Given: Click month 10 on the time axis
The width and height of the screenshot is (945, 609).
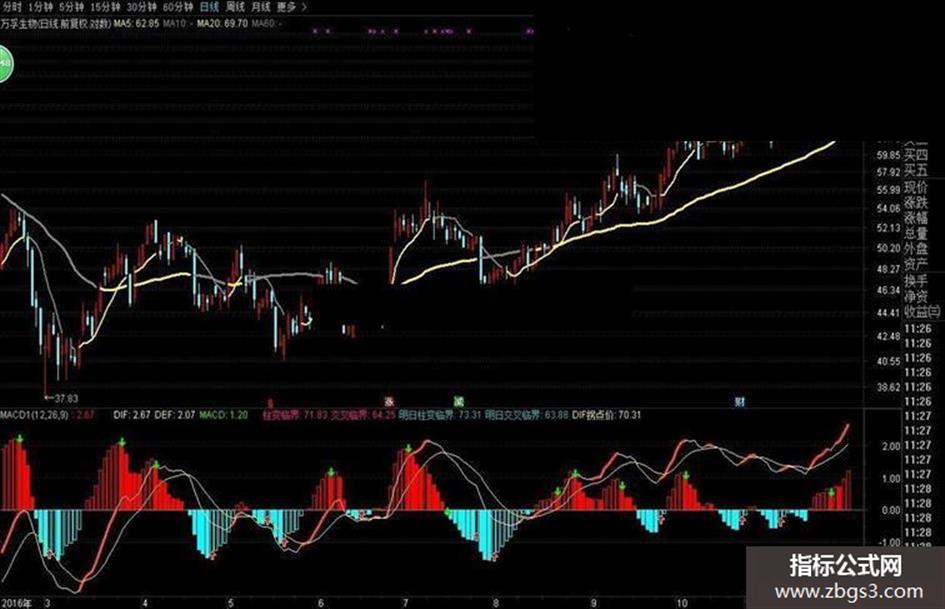Looking at the screenshot, I should (682, 603).
